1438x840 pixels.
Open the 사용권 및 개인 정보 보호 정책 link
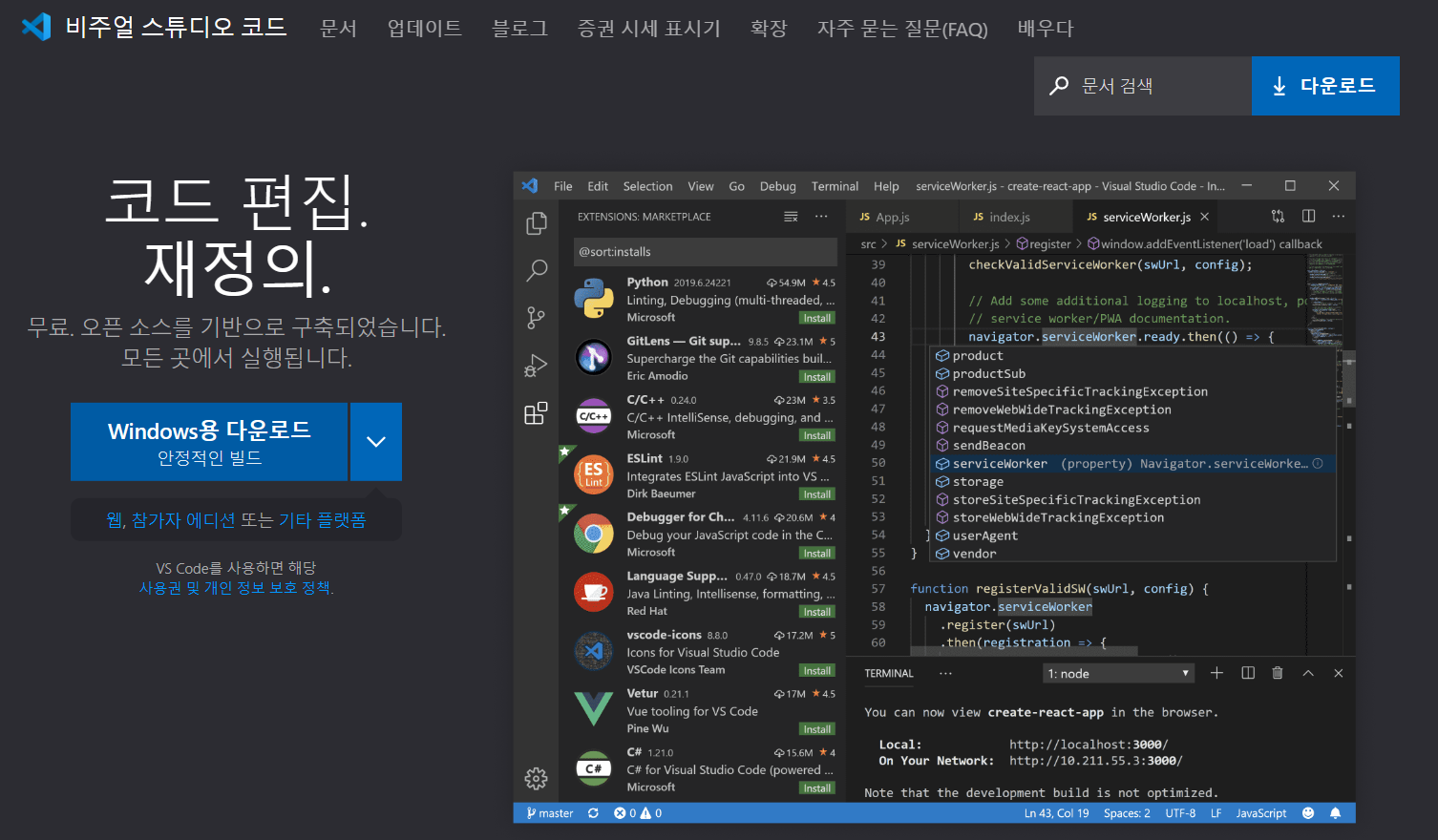237,588
